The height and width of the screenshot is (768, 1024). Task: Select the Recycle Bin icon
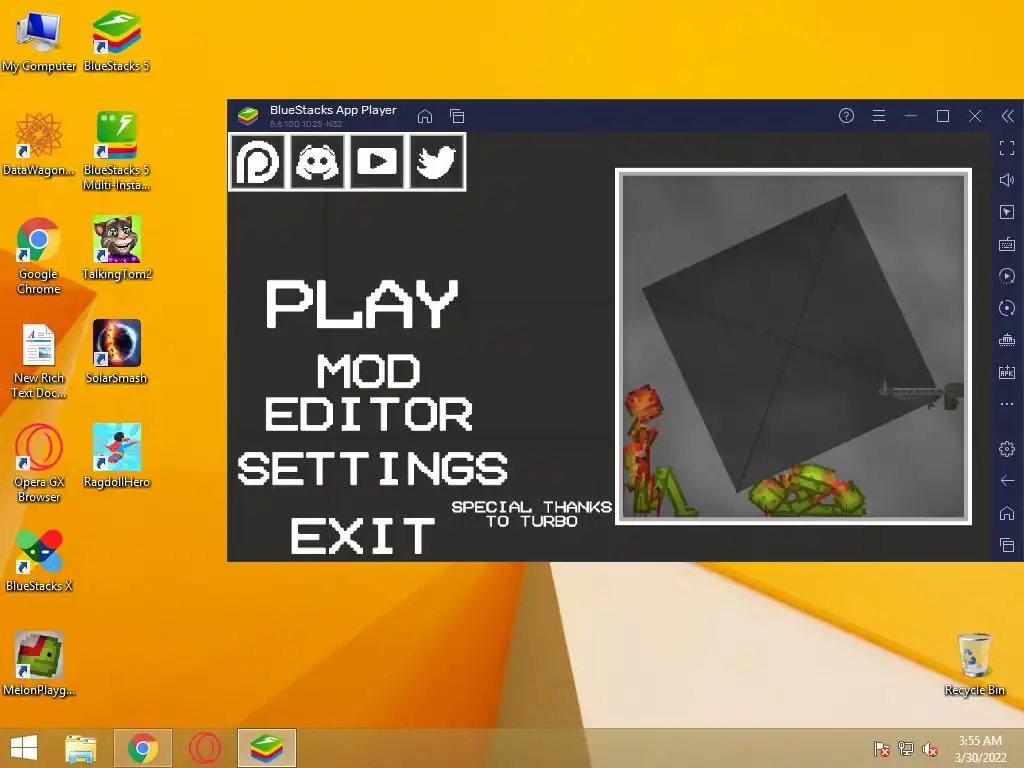click(974, 664)
